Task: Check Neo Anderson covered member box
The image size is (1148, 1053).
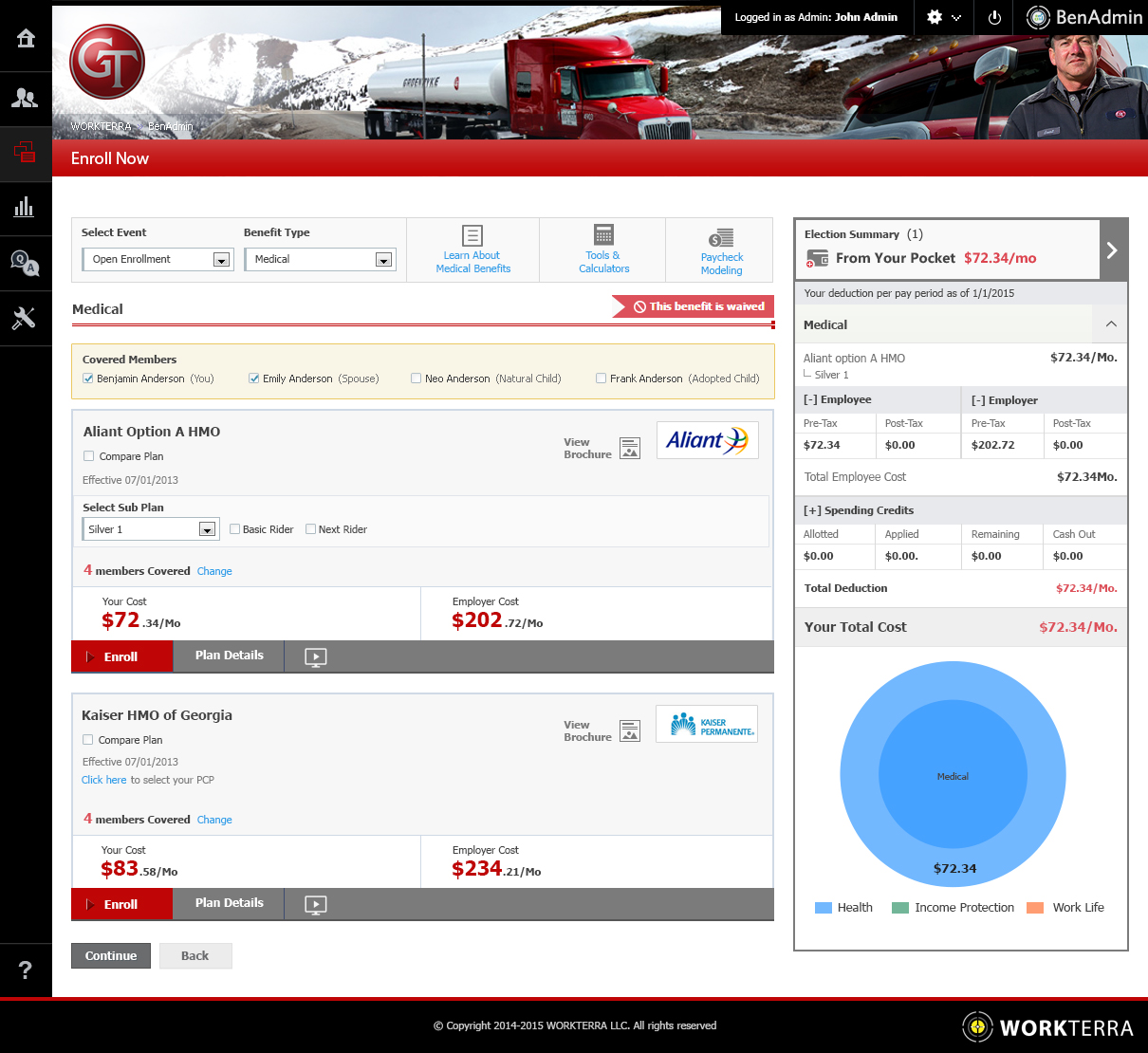Action: click(417, 379)
